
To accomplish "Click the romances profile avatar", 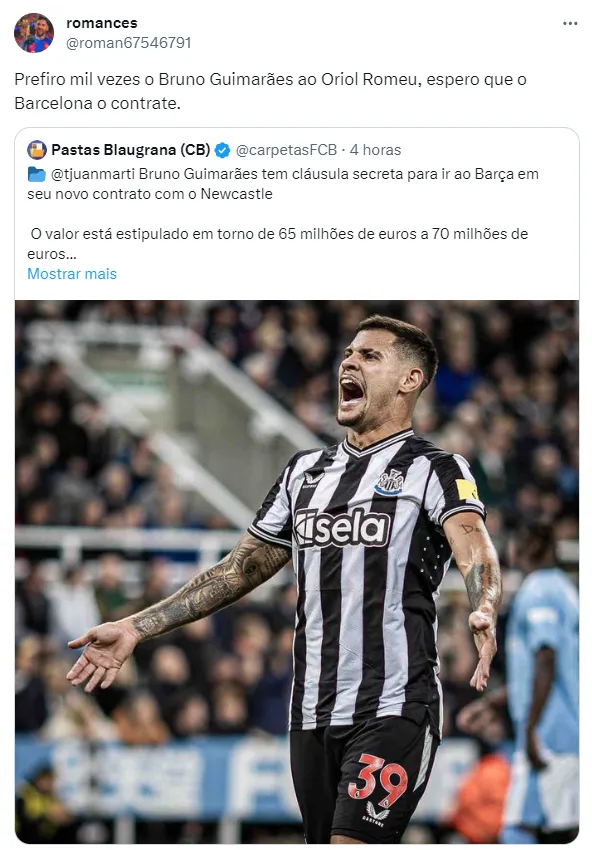I will pos(34,33).
